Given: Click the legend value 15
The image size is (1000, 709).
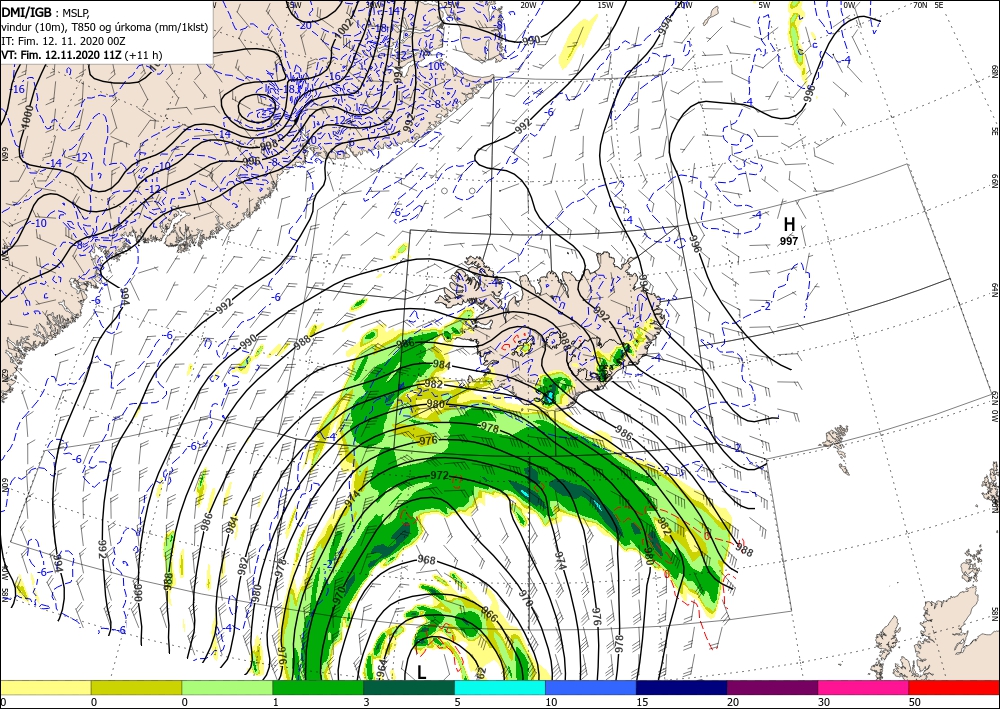Looking at the screenshot, I should pos(642,702).
